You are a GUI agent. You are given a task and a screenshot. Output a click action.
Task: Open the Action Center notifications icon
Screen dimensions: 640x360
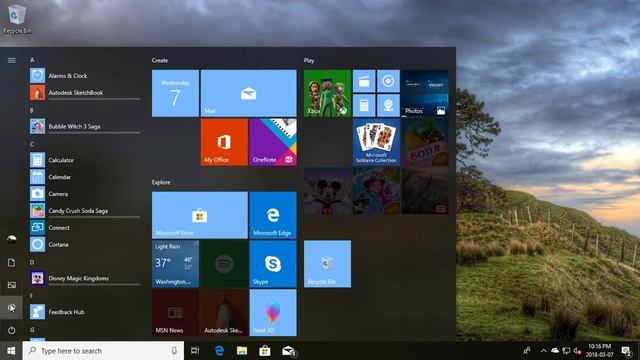(x=627, y=351)
